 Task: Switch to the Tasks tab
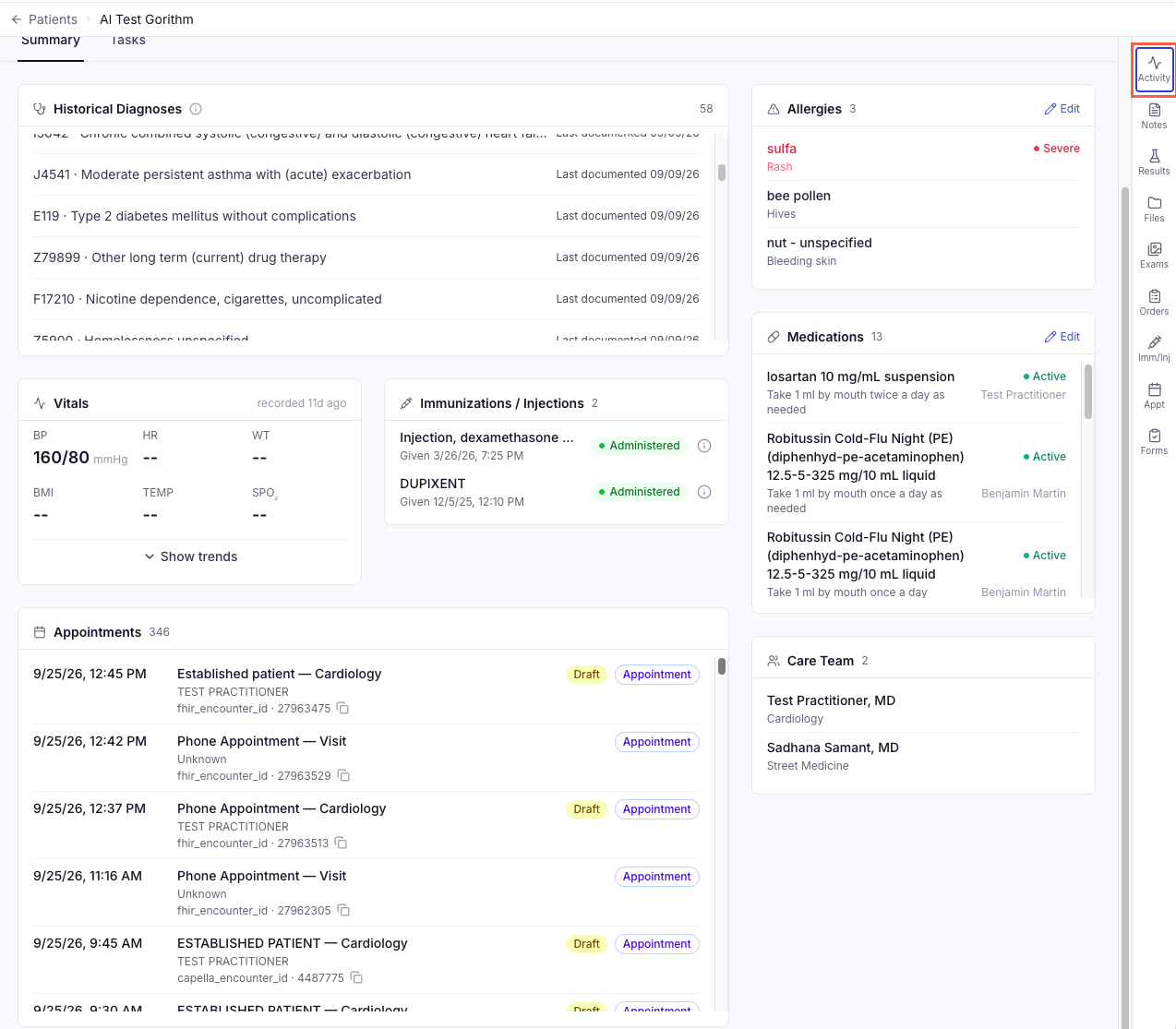pos(128,42)
